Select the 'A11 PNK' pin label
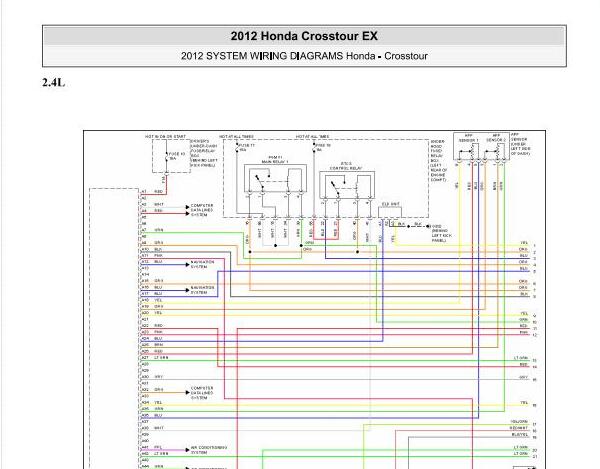 click(152, 255)
